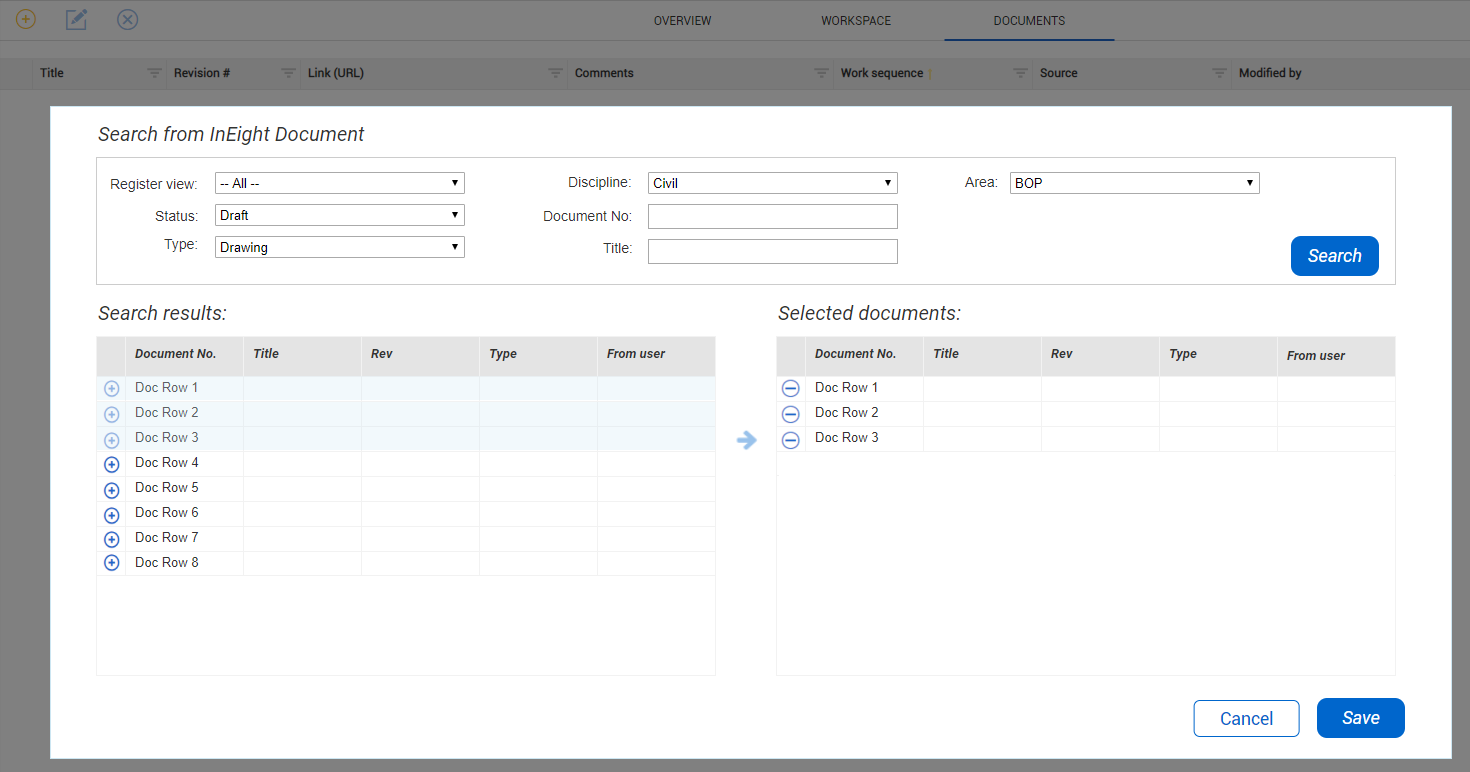
Task: Click the blue transfer arrow between lists
Action: (746, 440)
